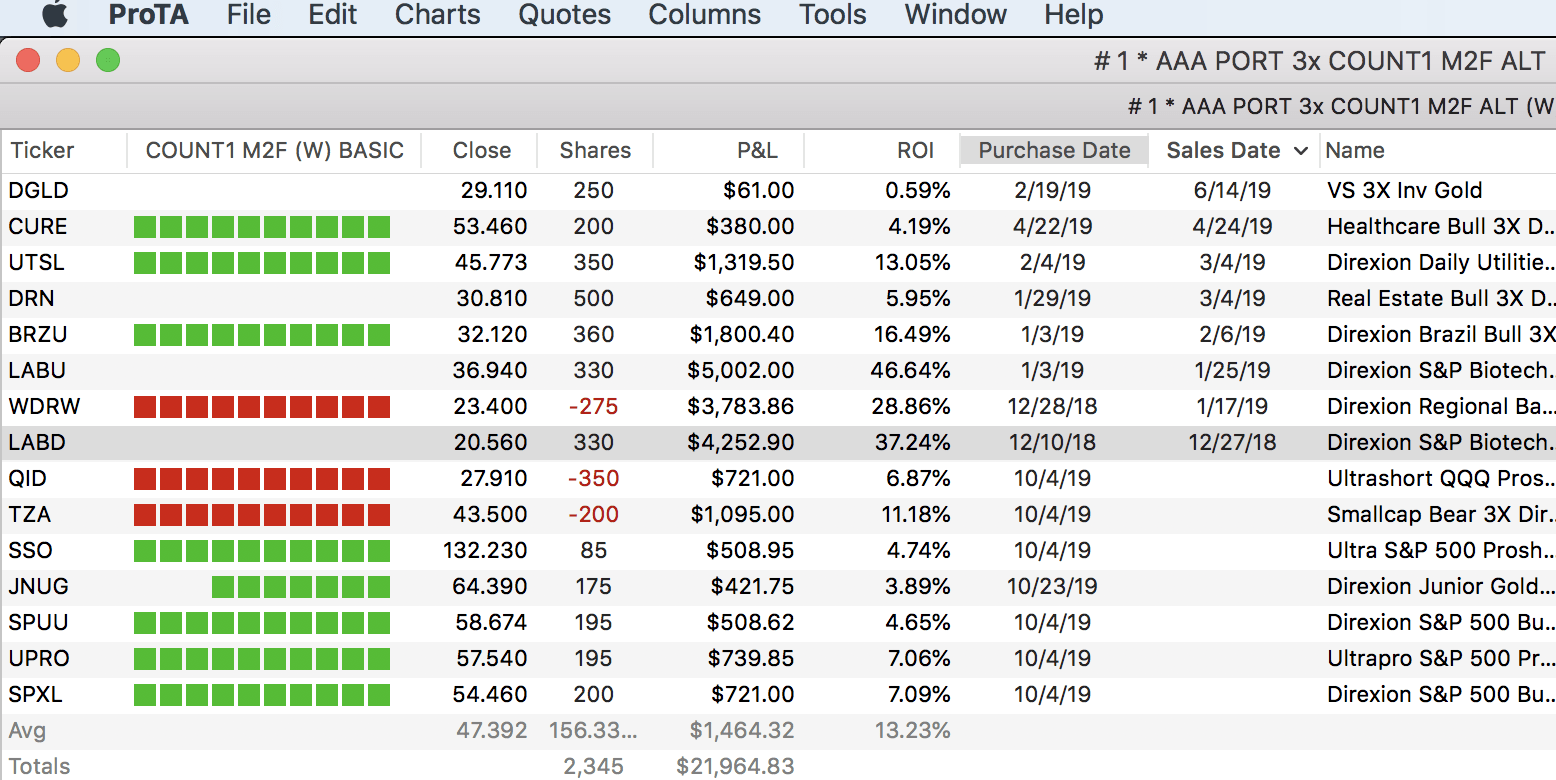Select TZA's negative shares value

593,515
